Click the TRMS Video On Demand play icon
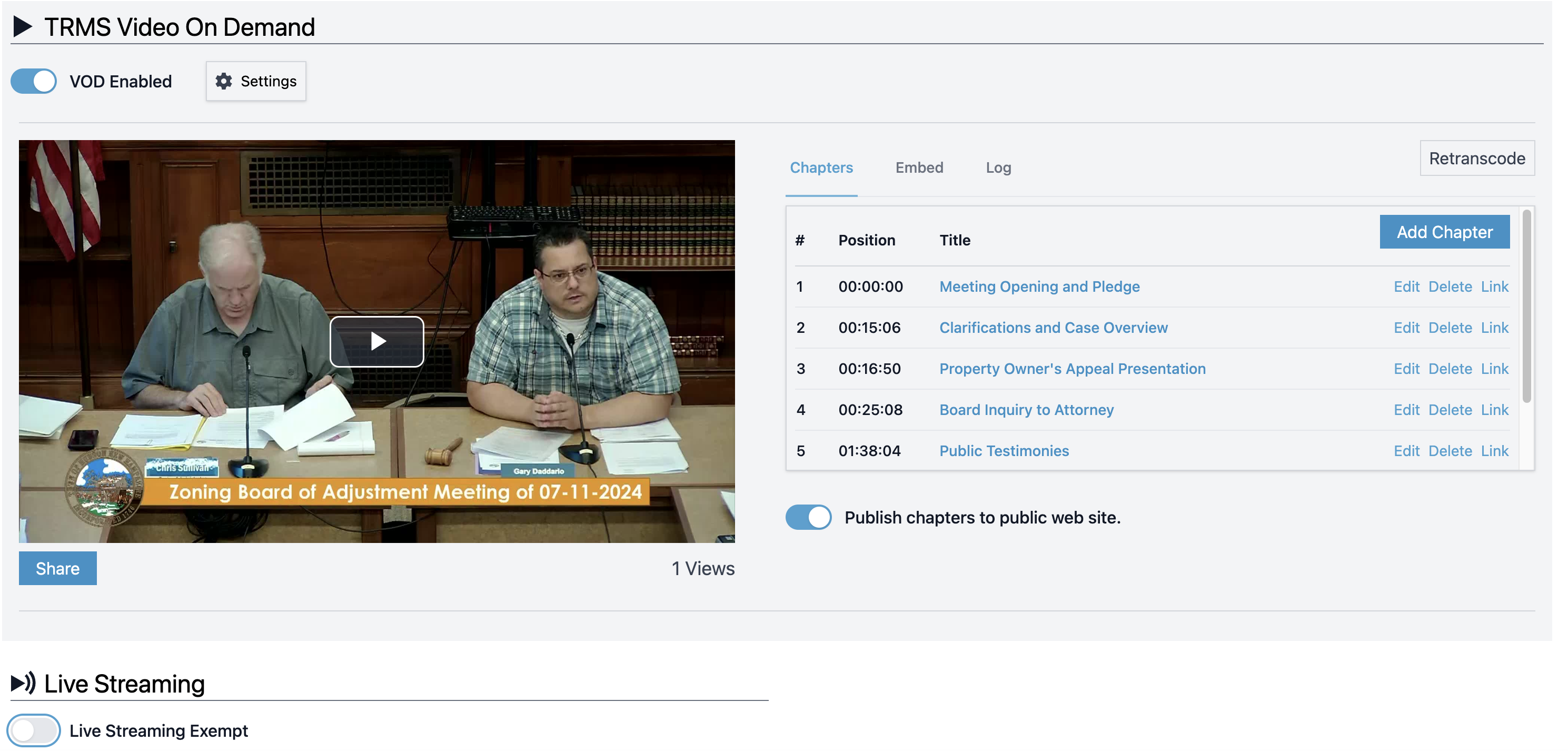The height and width of the screenshot is (751, 1568). tap(24, 26)
